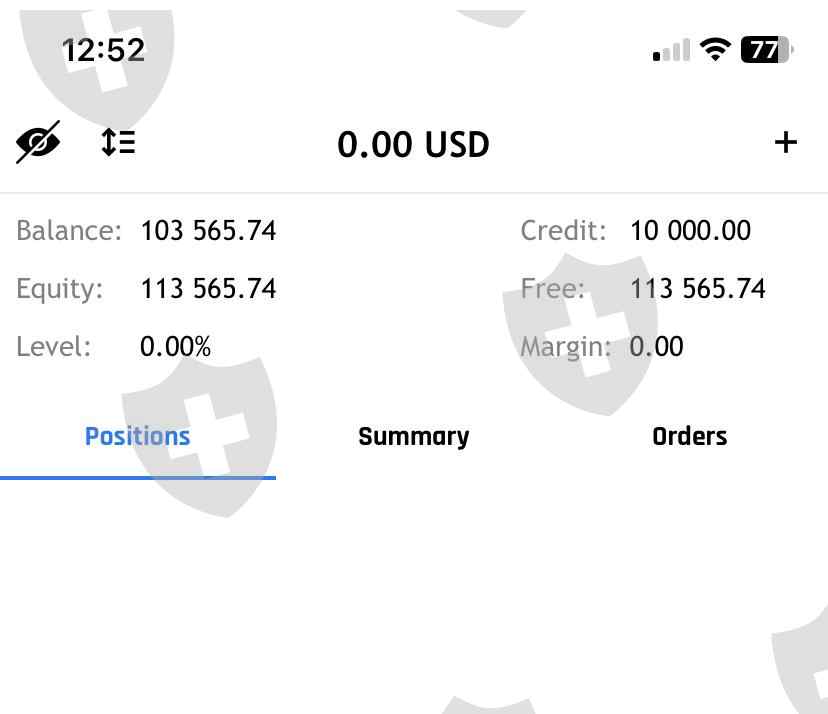Tap the Free margin value

[x=697, y=289]
